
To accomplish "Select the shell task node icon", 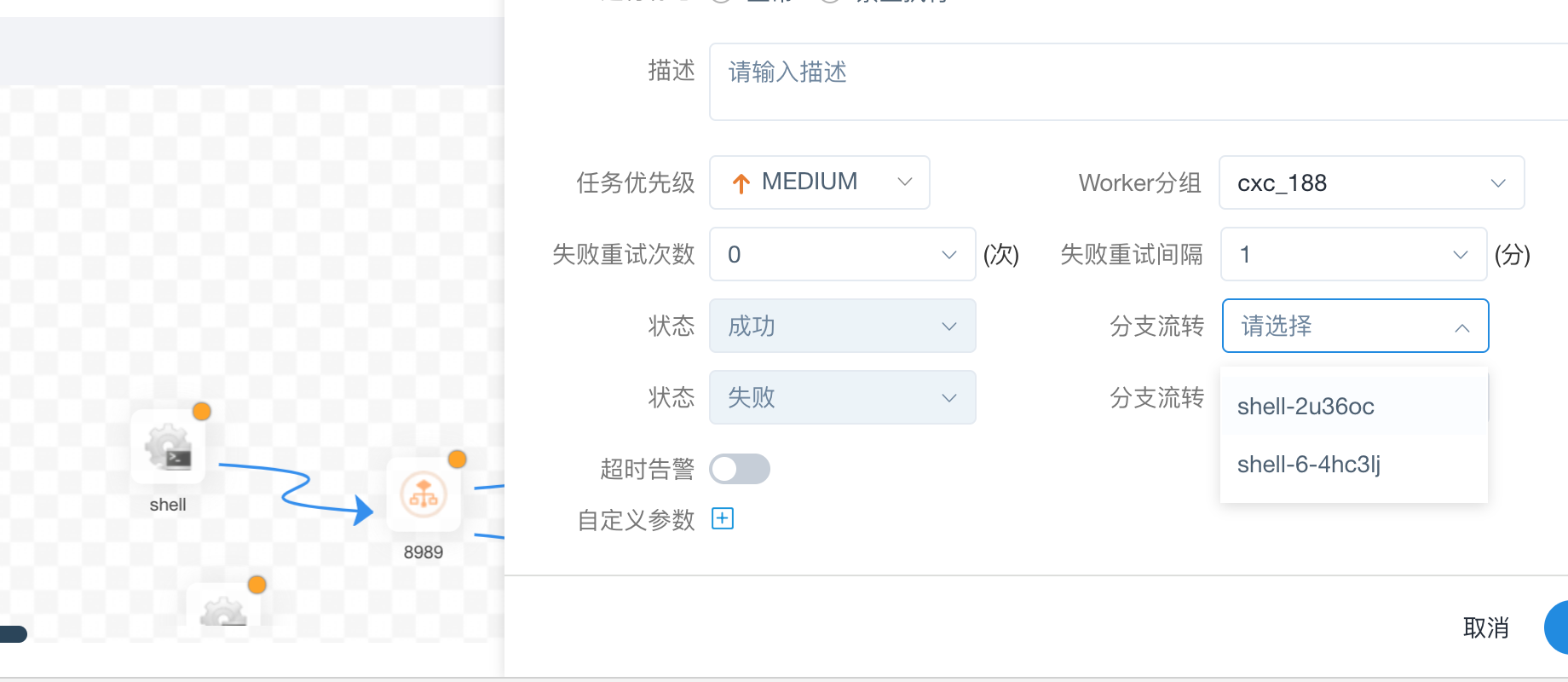I will [x=168, y=447].
